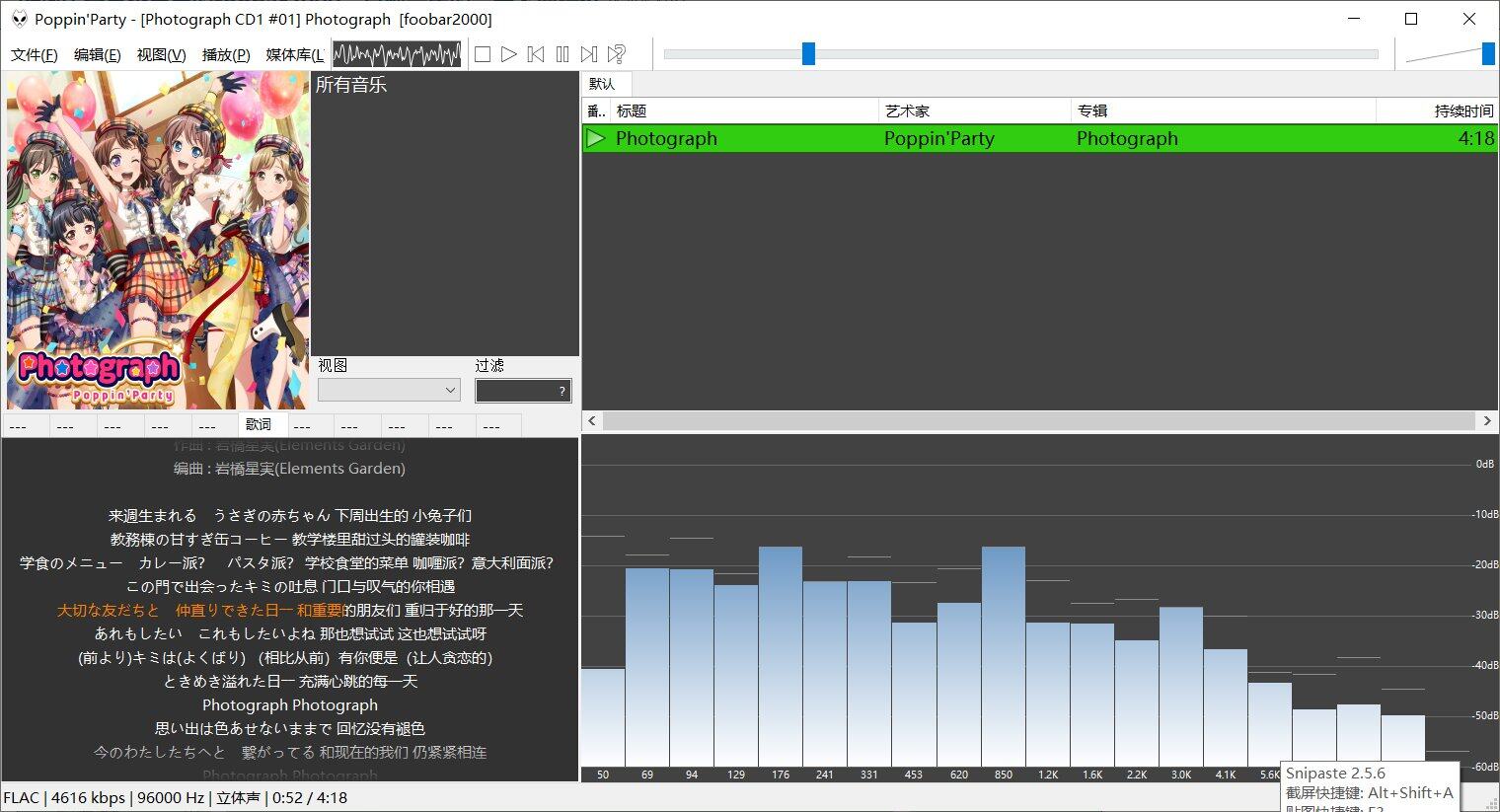Viewport: 1500px width, 812px height.
Task: Click the 50 Hz frequency label
Action: pos(603,775)
